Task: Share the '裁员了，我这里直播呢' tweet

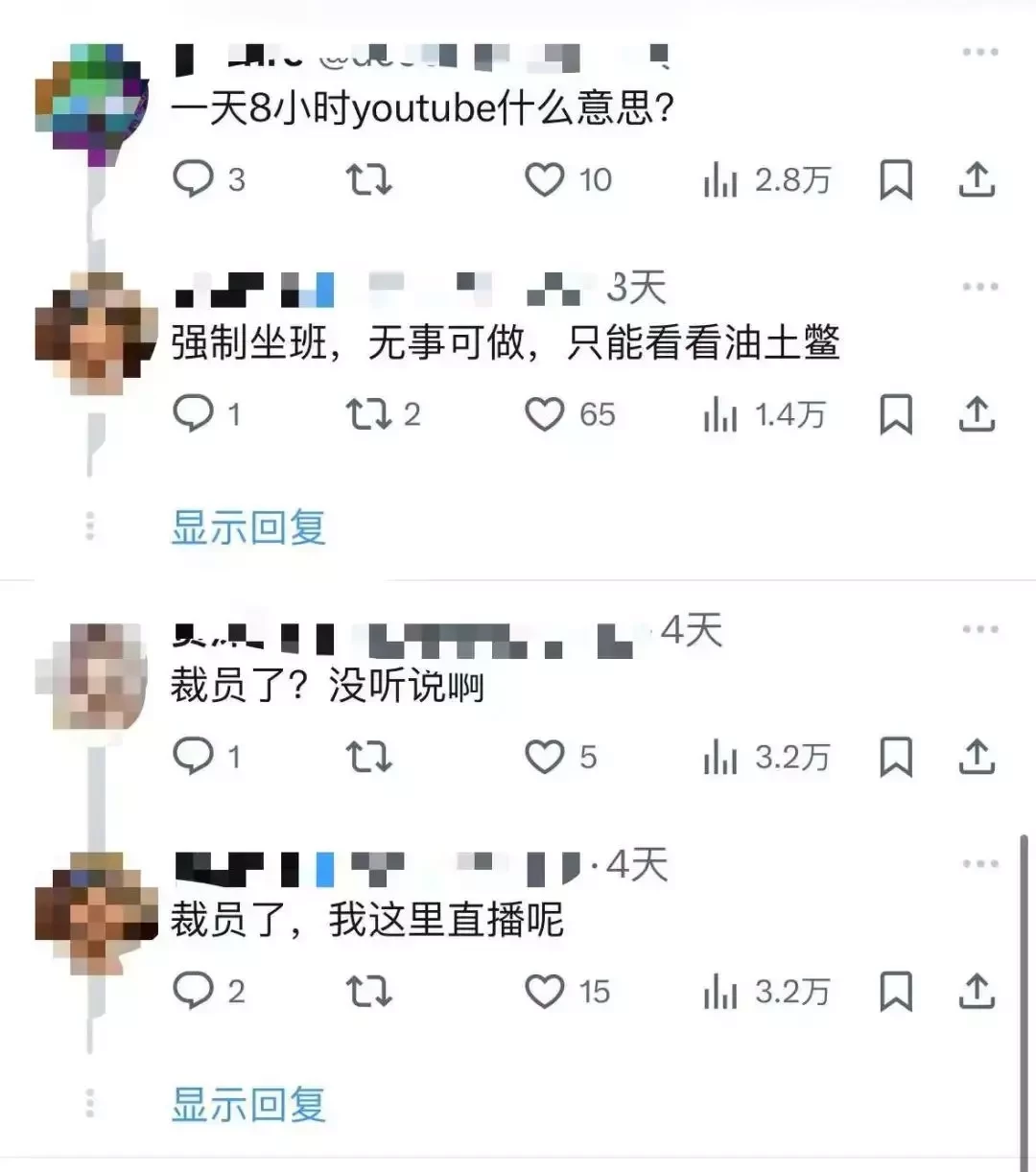Action: (977, 991)
